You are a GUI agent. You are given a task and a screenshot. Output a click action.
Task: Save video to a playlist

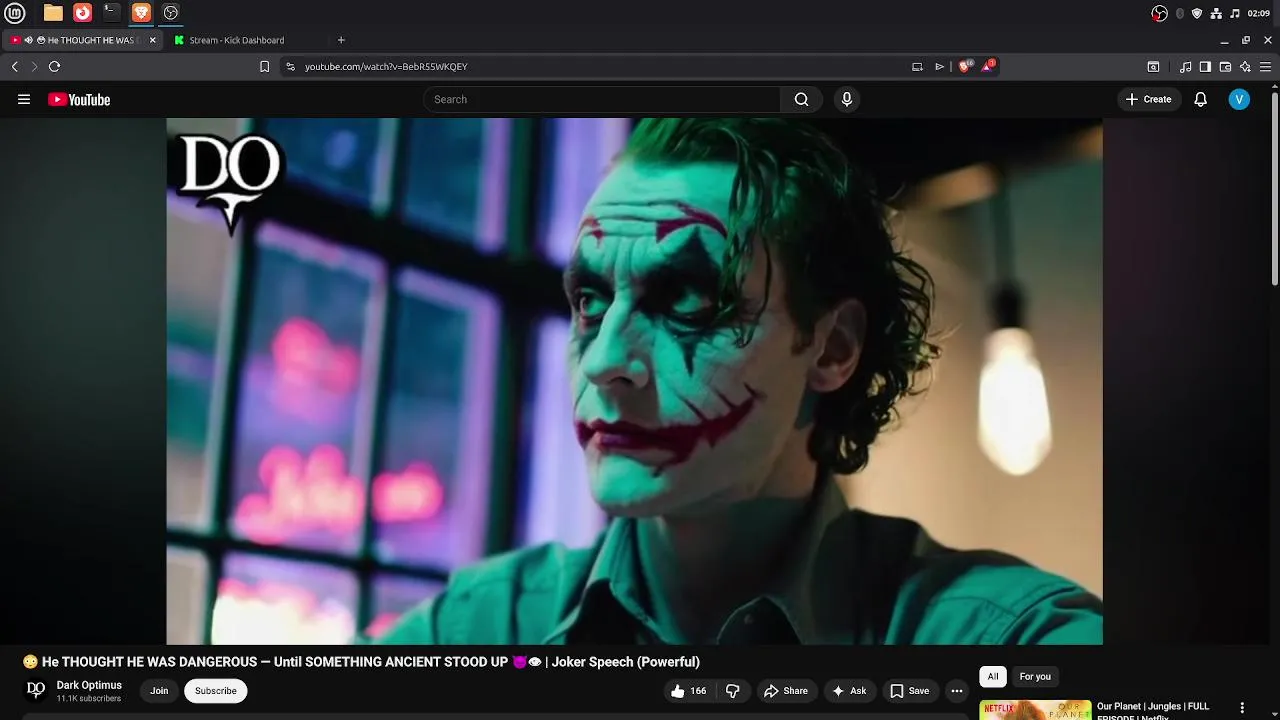pyautogui.click(x=910, y=691)
